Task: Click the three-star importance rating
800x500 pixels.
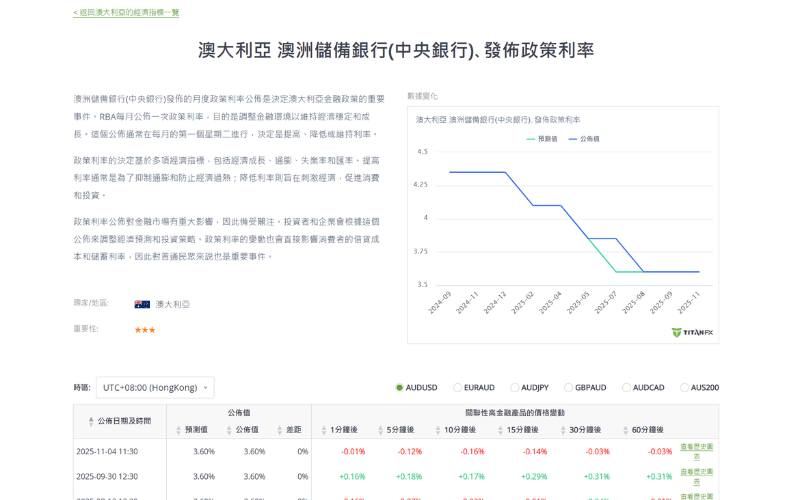Action: tap(145, 330)
